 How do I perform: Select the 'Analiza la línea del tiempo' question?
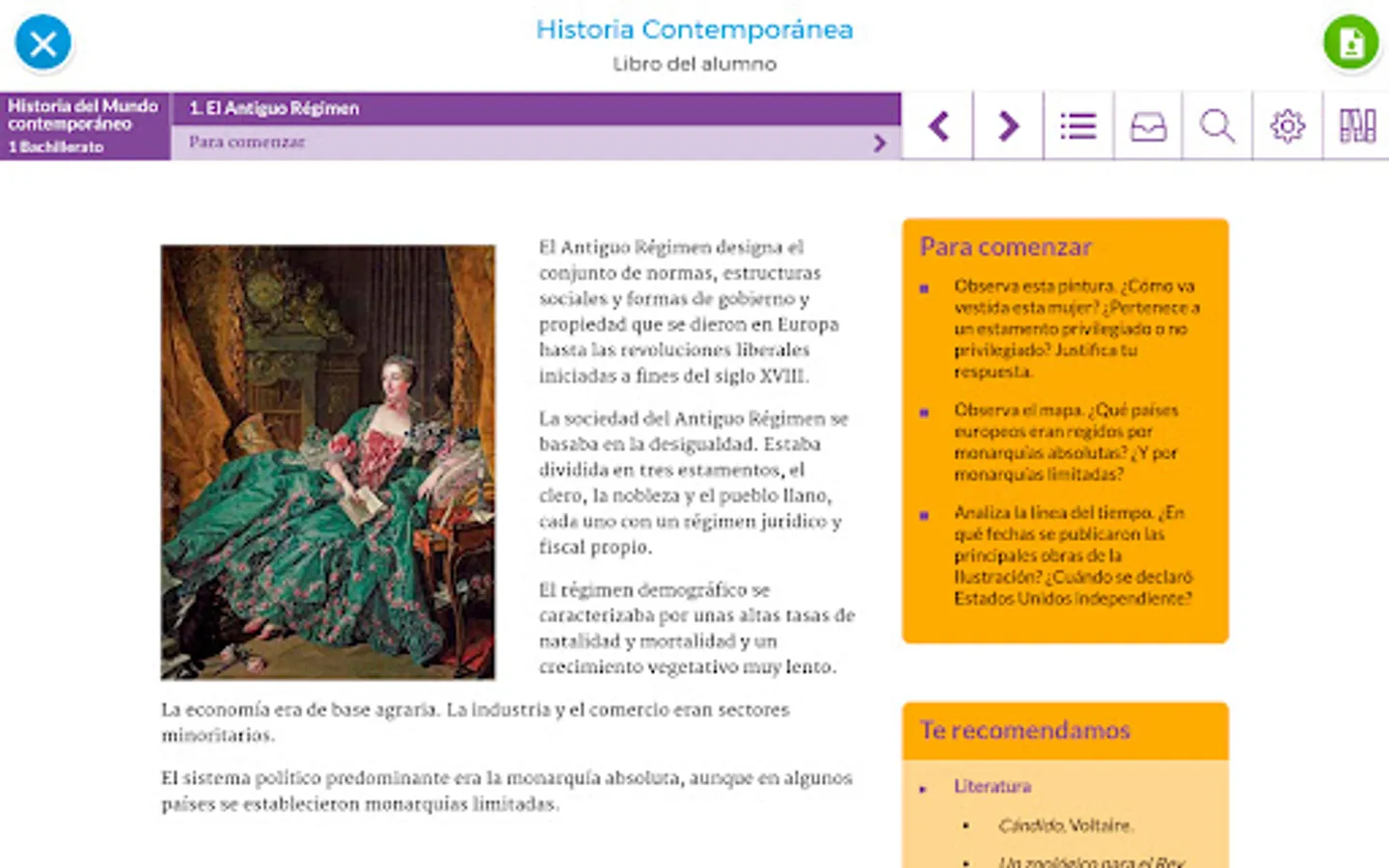coord(1074,556)
